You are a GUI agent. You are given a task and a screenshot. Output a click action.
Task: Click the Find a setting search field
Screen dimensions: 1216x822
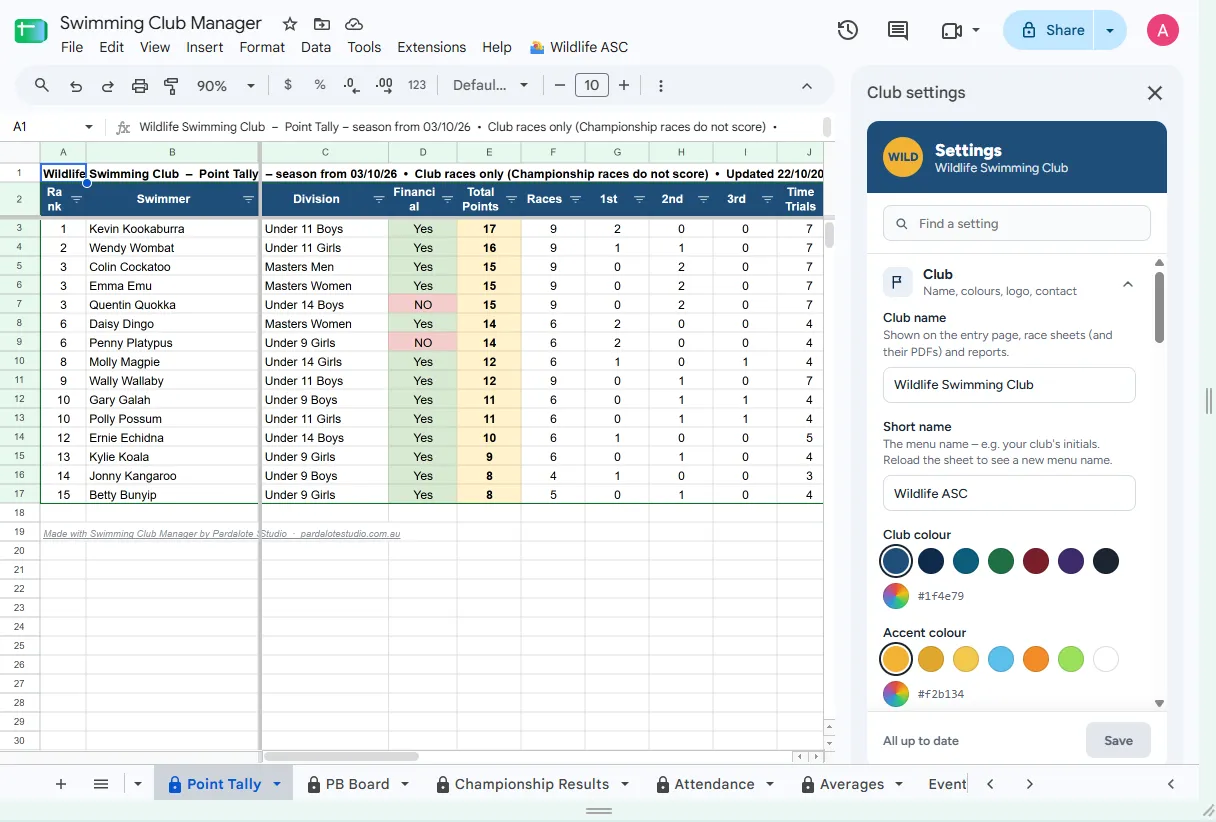1017,224
